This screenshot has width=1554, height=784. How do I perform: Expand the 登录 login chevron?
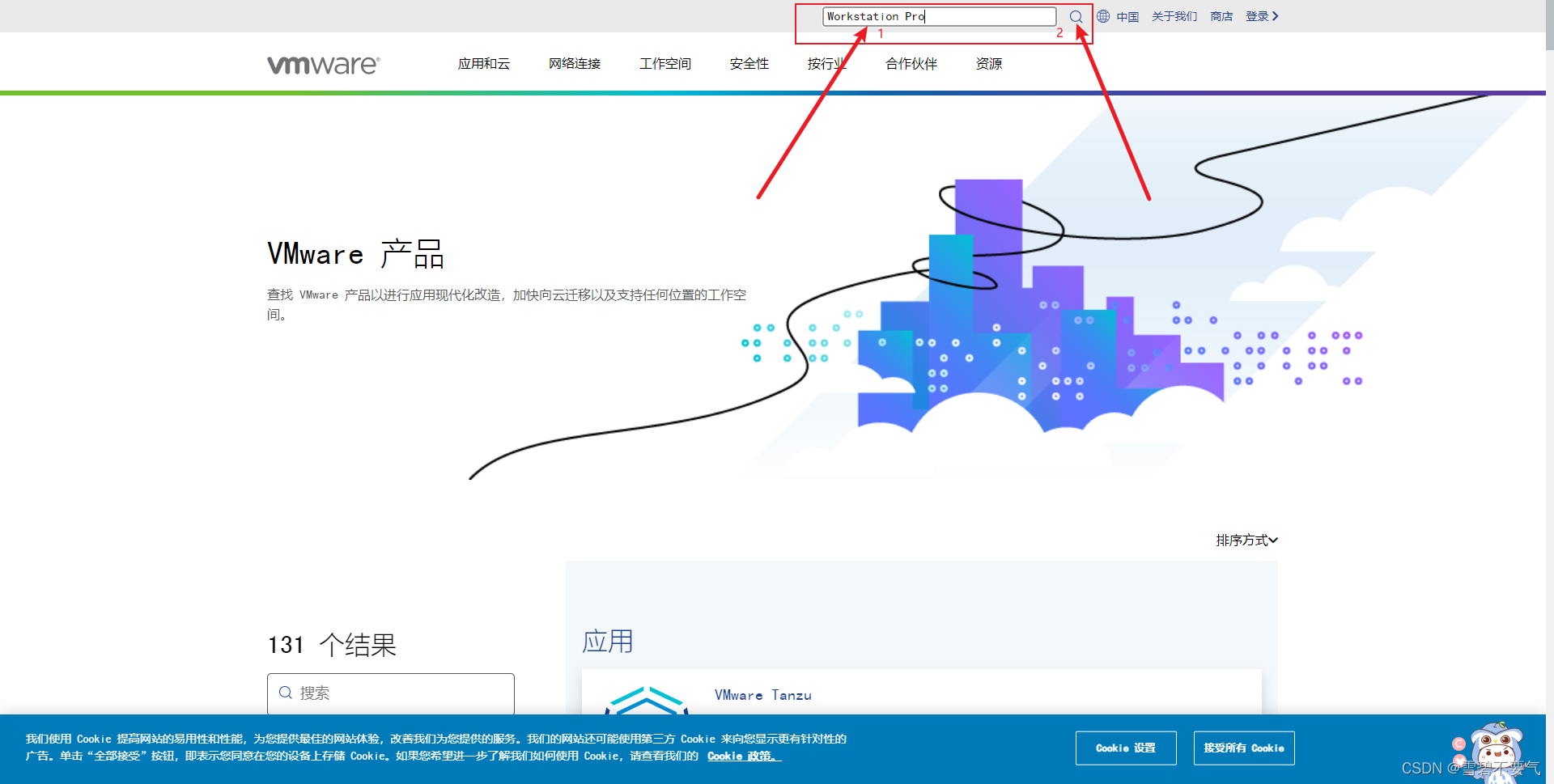[x=1276, y=15]
